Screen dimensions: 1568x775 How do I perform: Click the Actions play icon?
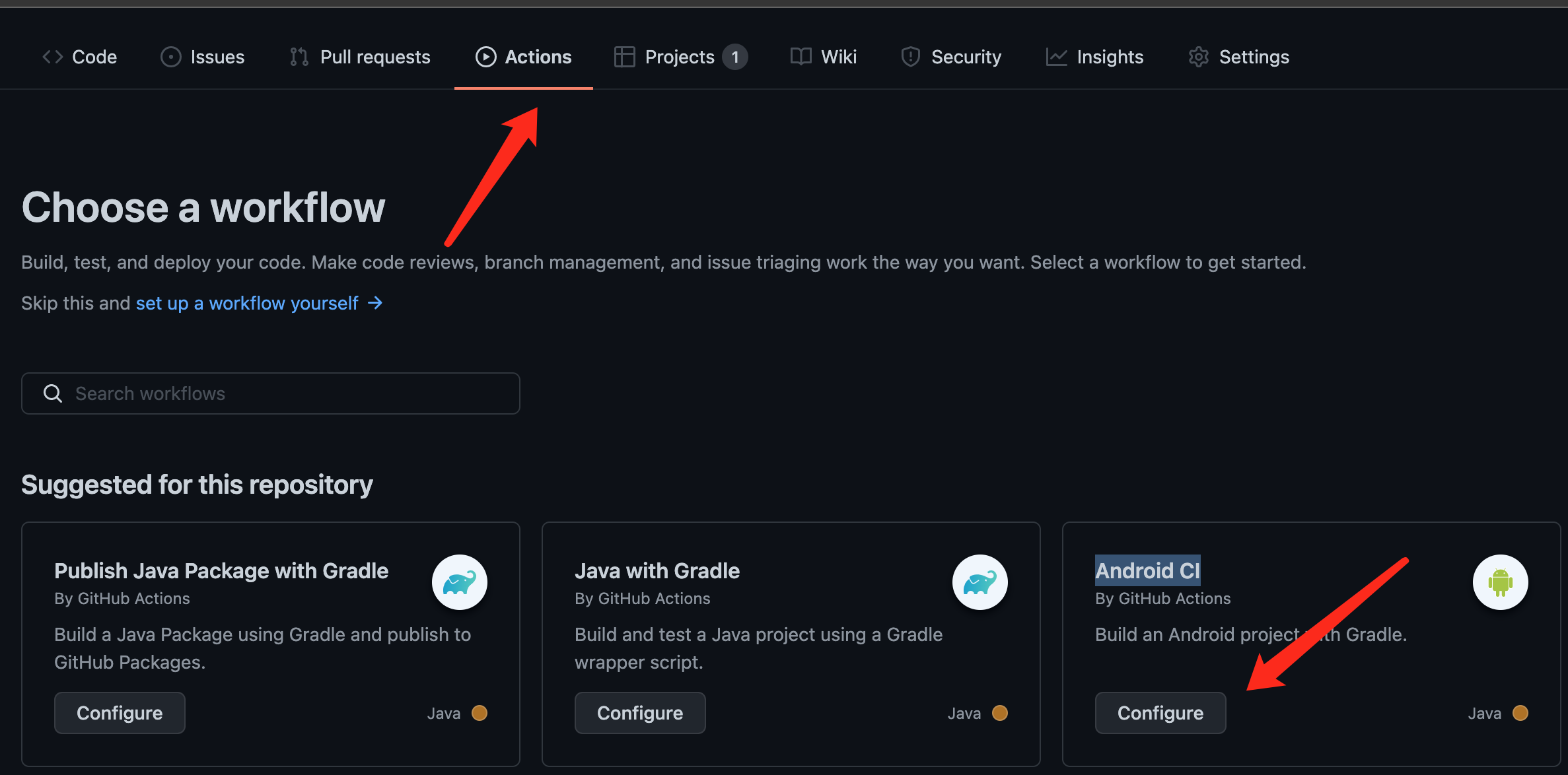485,57
